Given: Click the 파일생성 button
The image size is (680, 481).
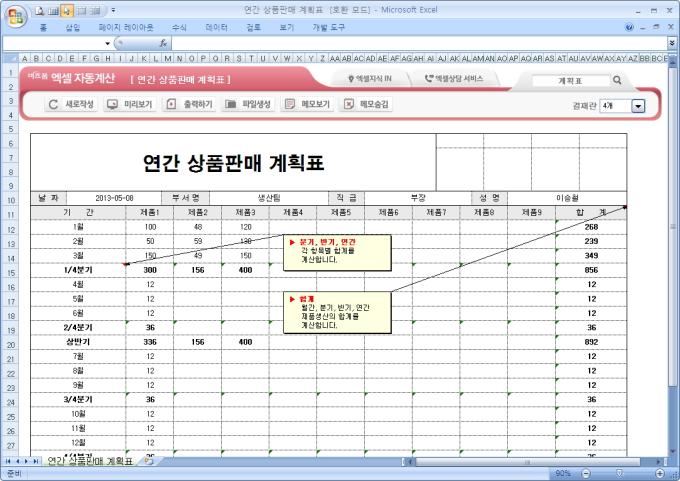Looking at the screenshot, I should coord(248,105).
